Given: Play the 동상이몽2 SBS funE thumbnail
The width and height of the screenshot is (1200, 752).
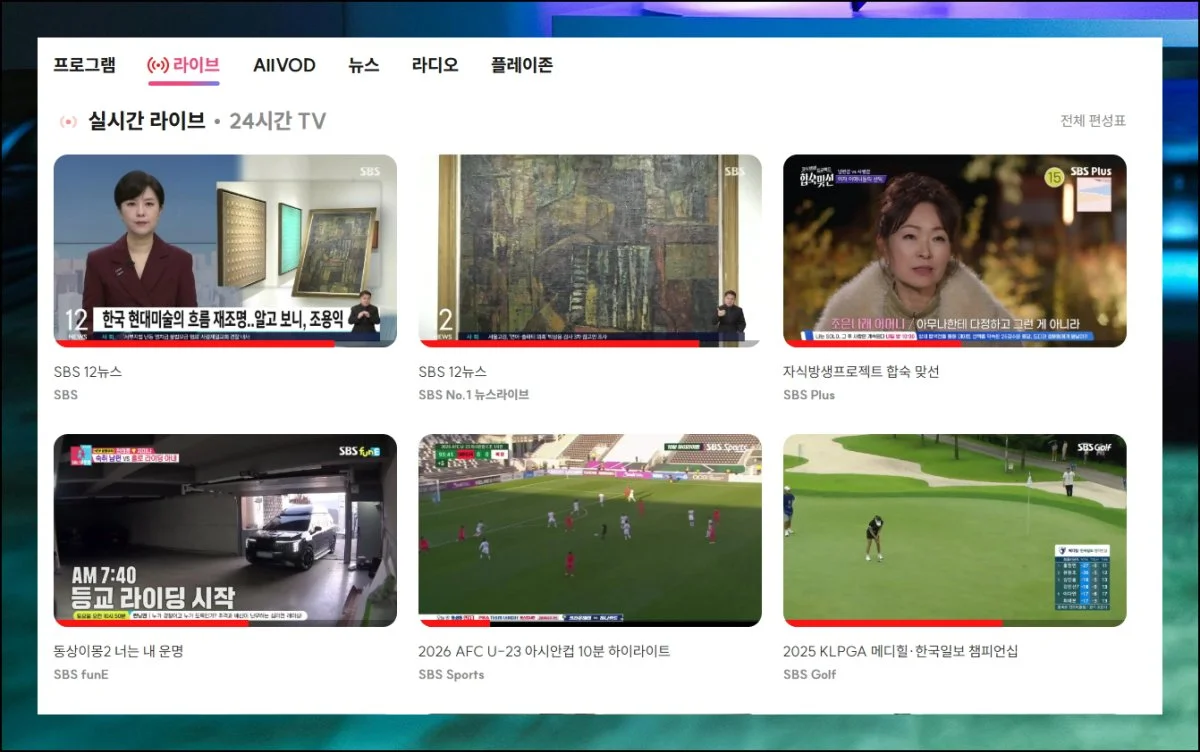Looking at the screenshot, I should (x=225, y=530).
